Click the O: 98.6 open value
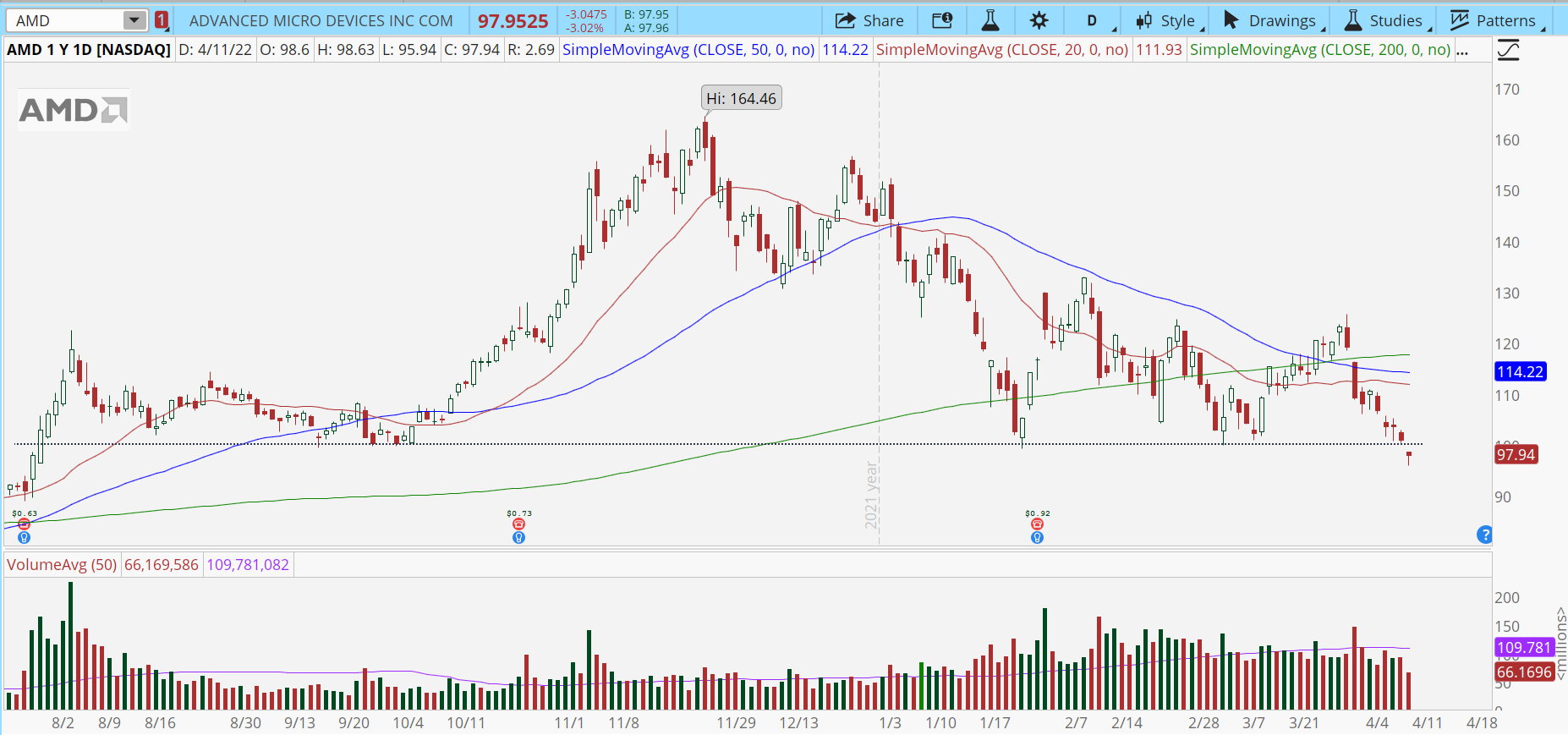Image resolution: width=1568 pixels, height=735 pixels. (284, 50)
